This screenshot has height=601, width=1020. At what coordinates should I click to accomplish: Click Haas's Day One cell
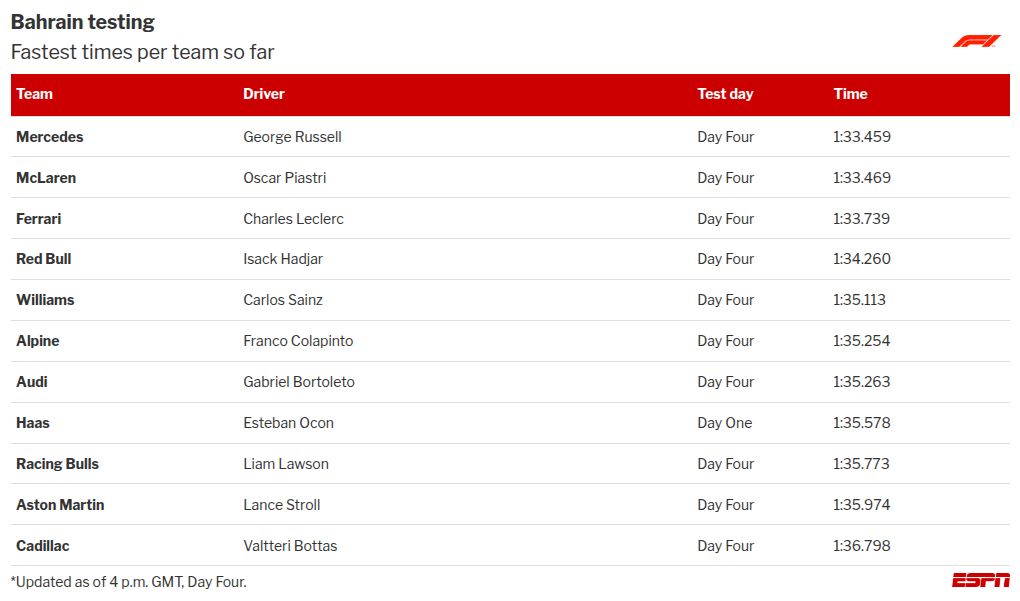(725, 423)
